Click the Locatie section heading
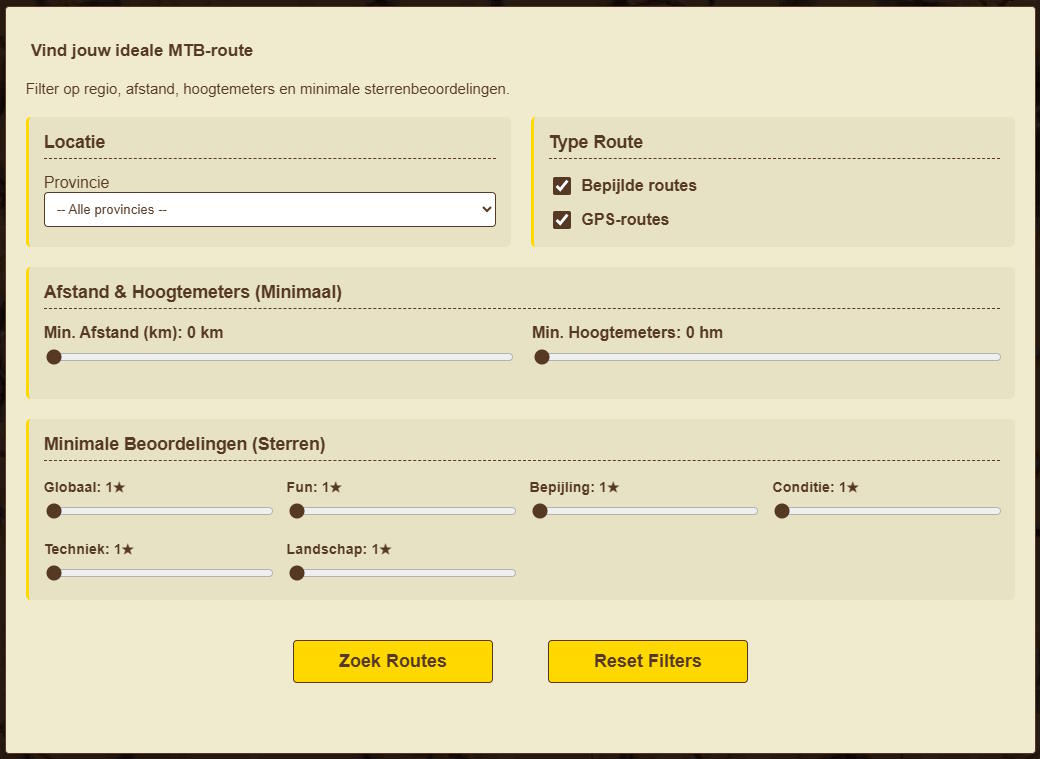 point(74,142)
